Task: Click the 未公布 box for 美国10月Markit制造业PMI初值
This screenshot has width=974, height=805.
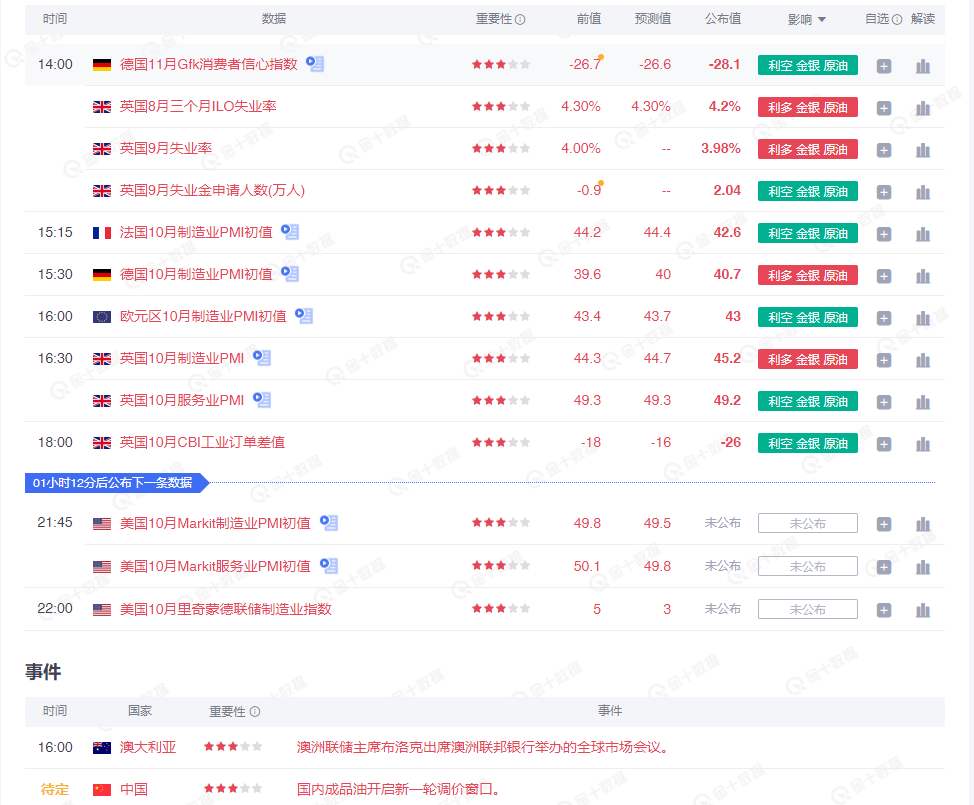Action: [808, 522]
